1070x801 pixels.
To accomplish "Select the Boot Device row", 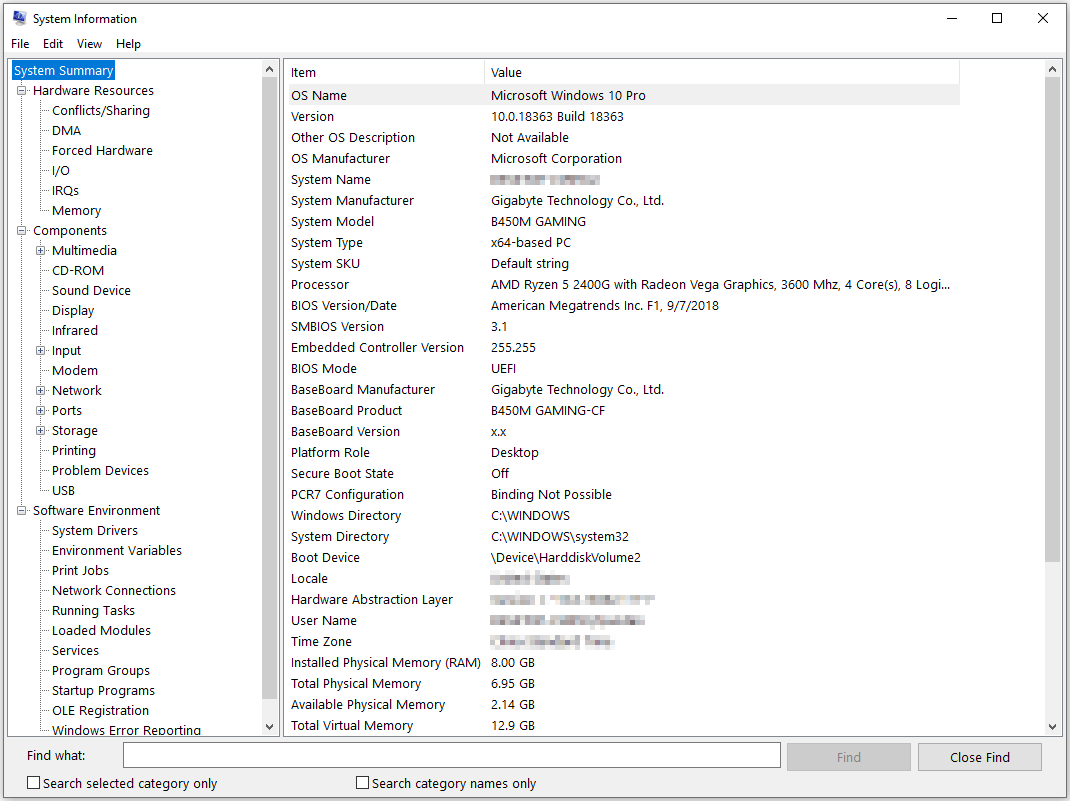I will (622, 557).
